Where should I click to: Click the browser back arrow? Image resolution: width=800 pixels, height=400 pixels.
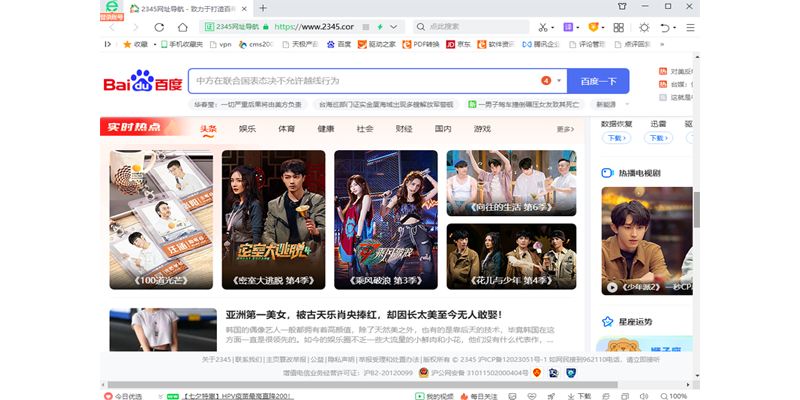[112, 27]
